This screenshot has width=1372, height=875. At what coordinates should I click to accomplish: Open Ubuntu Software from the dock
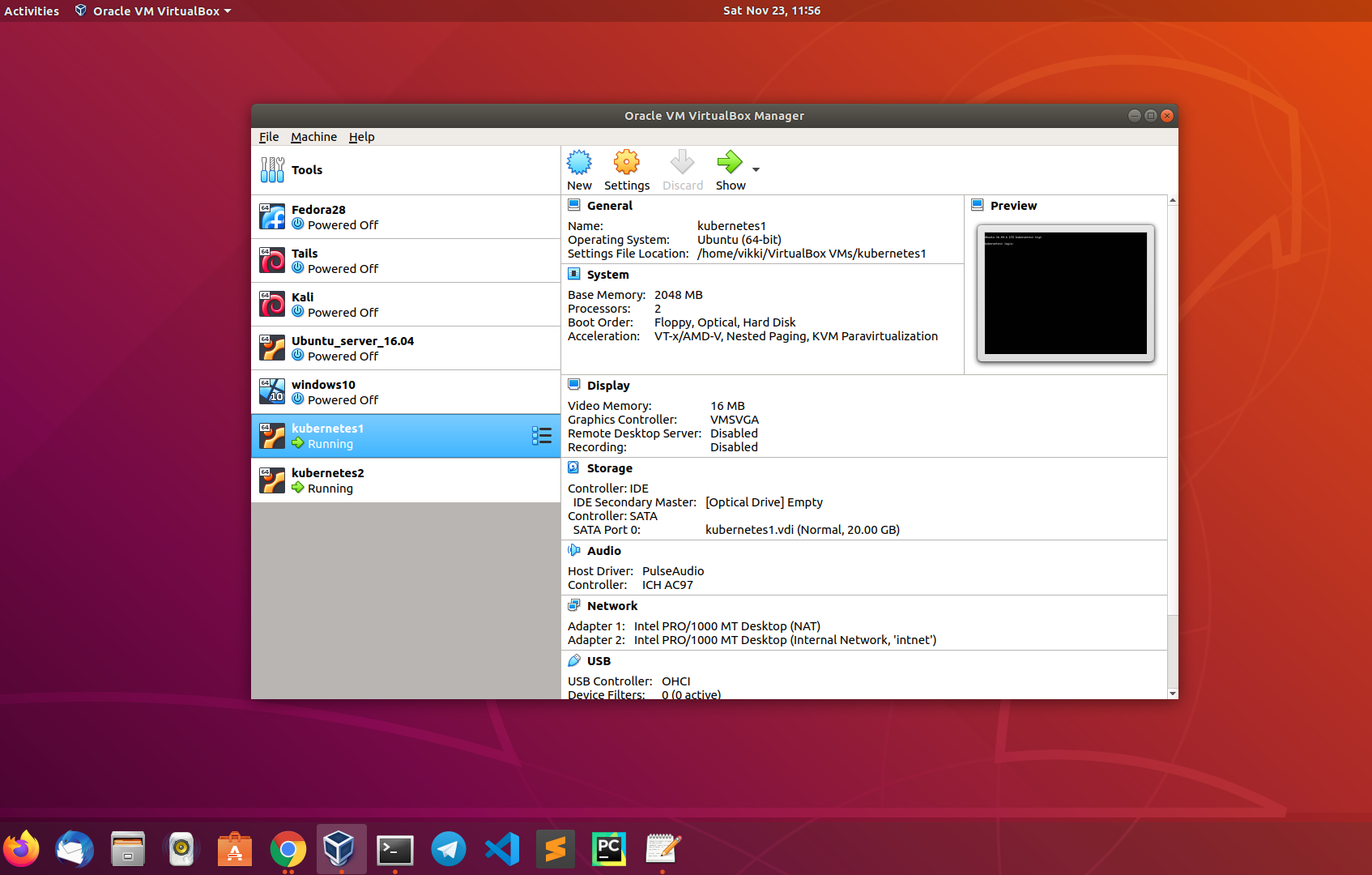(x=235, y=849)
